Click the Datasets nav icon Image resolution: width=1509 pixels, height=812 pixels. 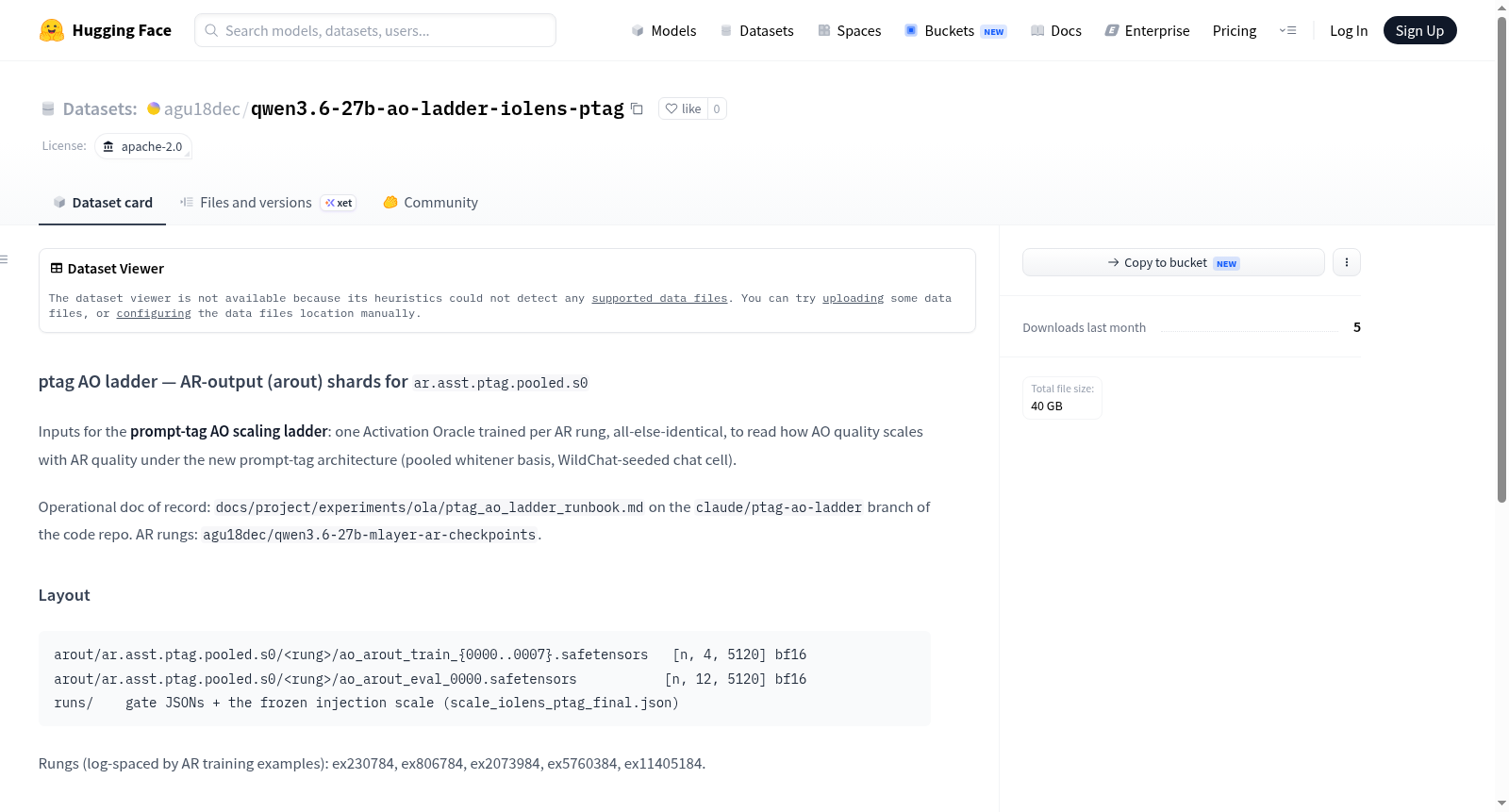click(x=726, y=30)
